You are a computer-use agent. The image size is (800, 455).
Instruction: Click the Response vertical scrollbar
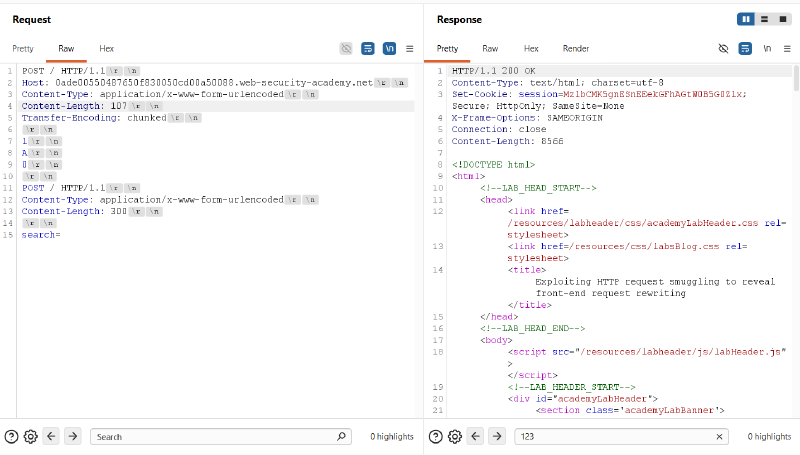pyautogui.click(x=796, y=78)
